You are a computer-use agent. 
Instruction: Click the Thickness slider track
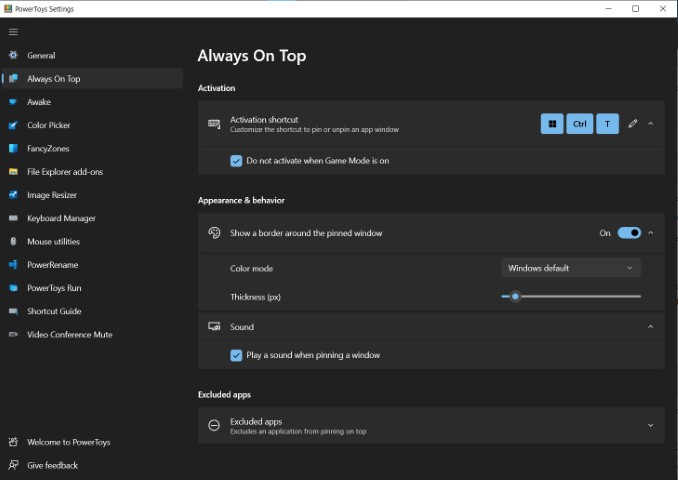(571, 297)
